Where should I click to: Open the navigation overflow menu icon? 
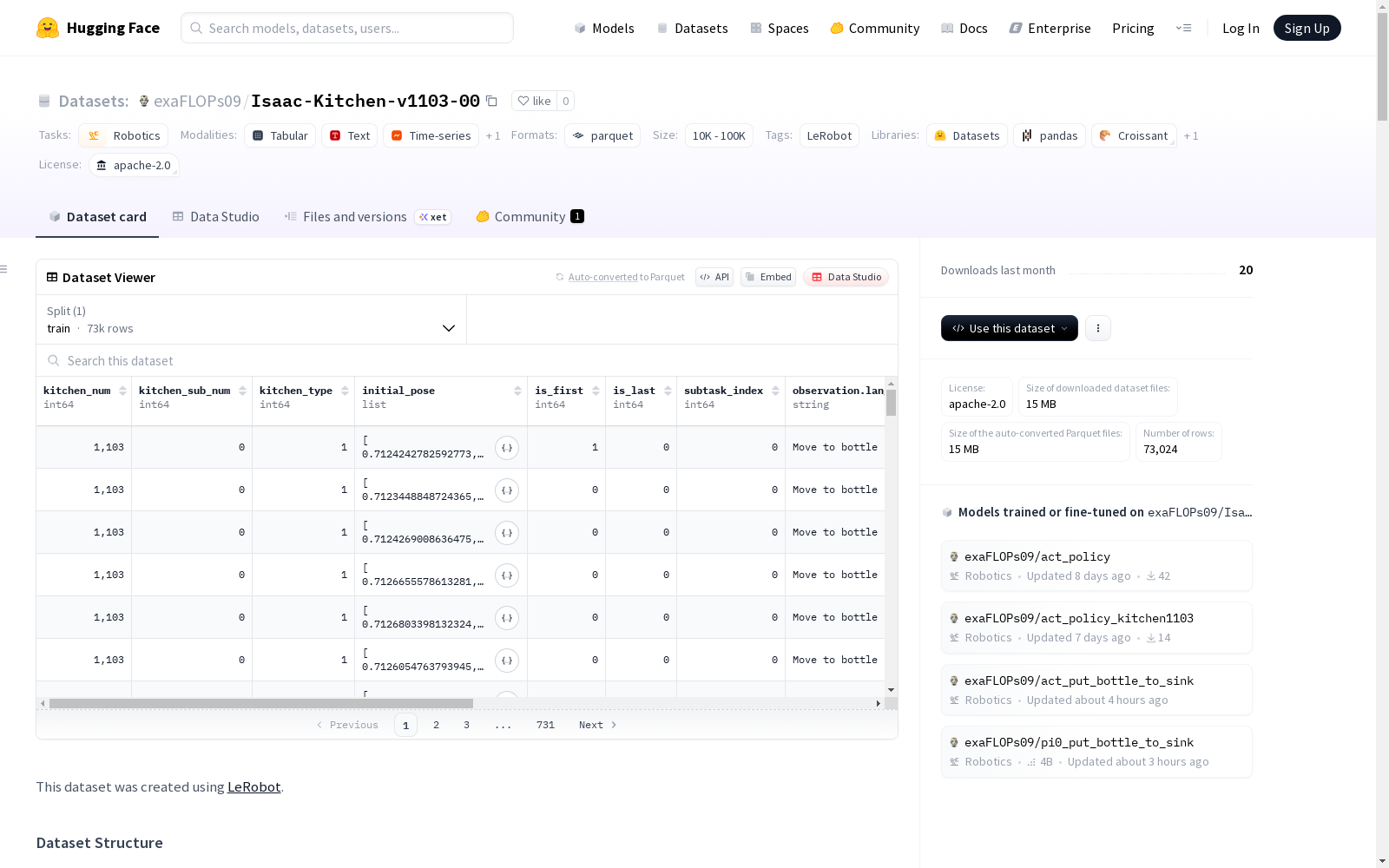click(1183, 28)
